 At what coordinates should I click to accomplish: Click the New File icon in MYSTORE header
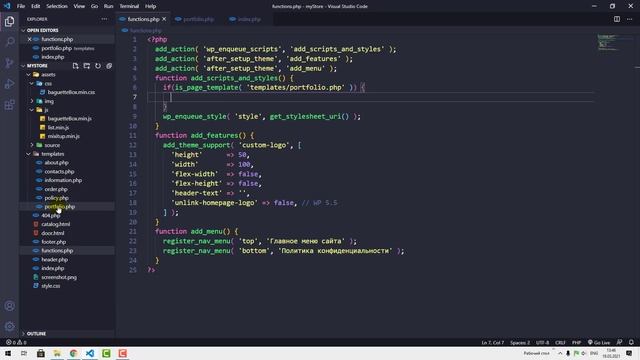(x=76, y=66)
